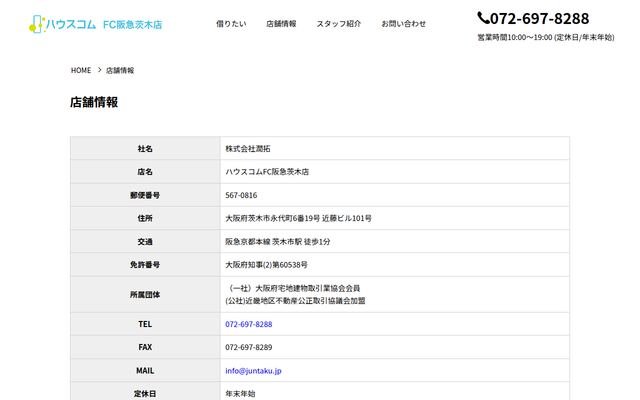
Task: Click the MAIL row label
Action: pyautogui.click(x=145, y=371)
